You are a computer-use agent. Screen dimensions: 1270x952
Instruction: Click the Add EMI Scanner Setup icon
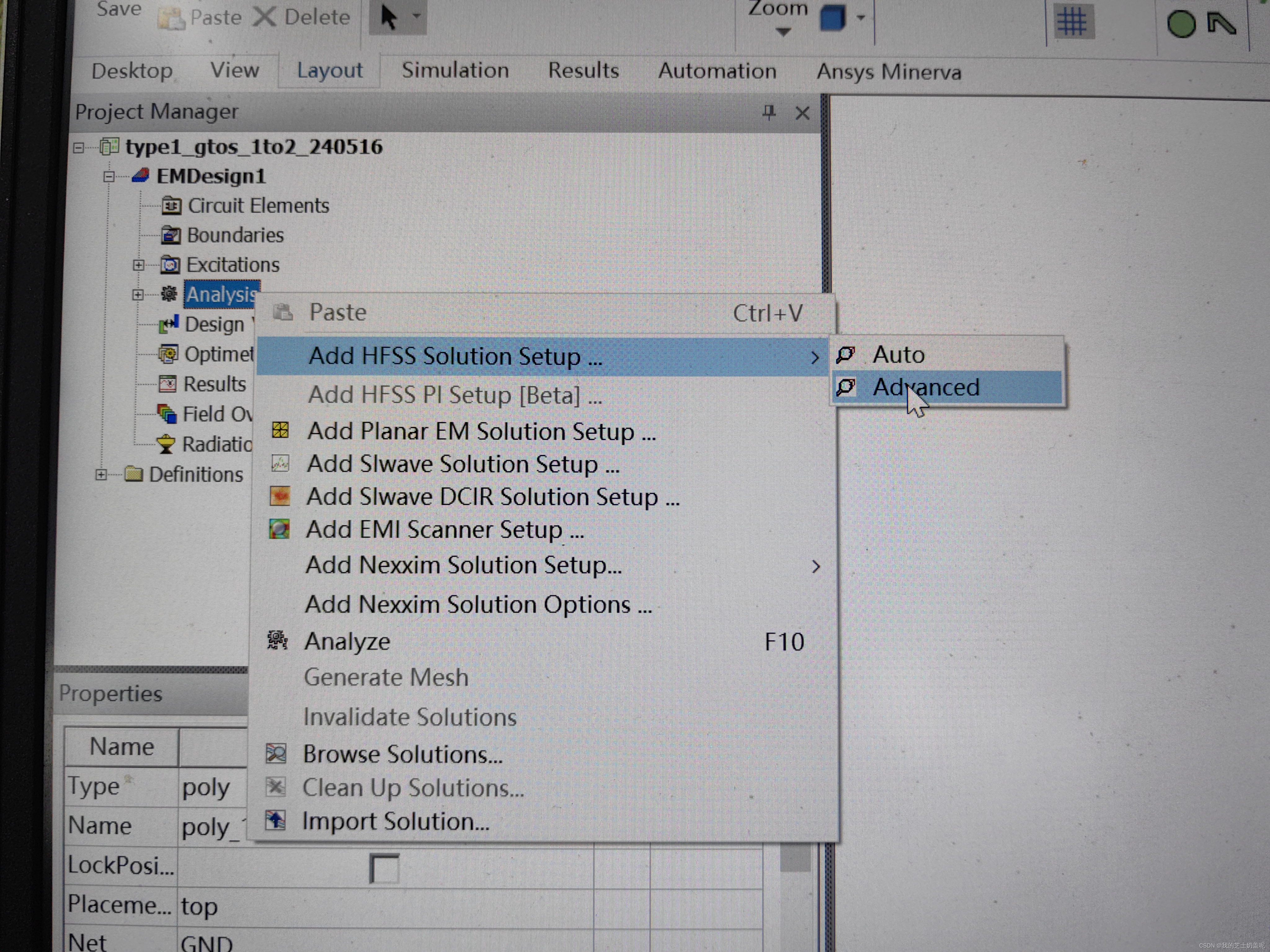280,528
